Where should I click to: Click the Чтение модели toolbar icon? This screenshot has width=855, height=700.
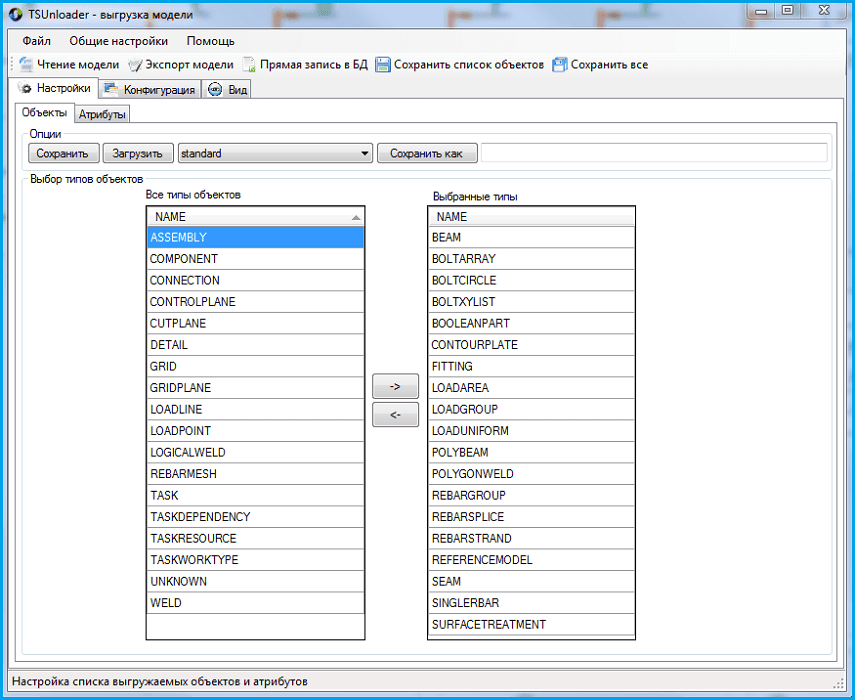26,65
